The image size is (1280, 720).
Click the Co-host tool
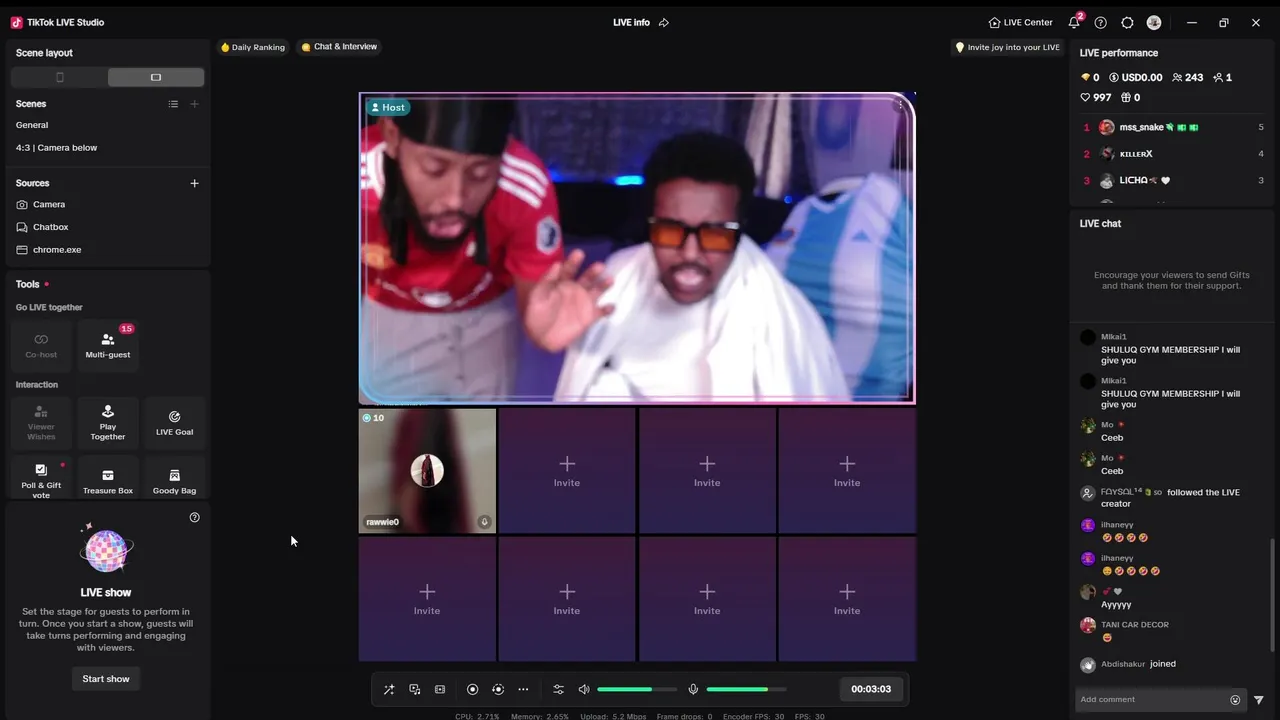pyautogui.click(x=41, y=346)
